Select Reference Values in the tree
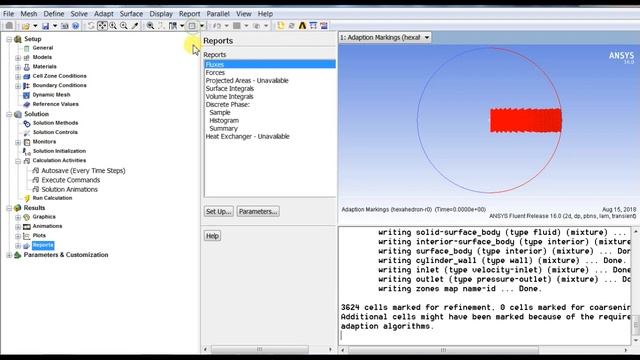 (56, 104)
